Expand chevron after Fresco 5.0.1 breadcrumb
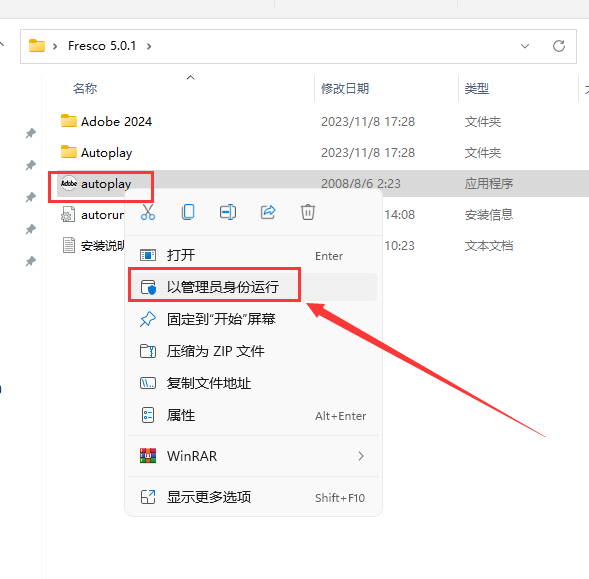The image size is (589, 579). pyautogui.click(x=149, y=46)
